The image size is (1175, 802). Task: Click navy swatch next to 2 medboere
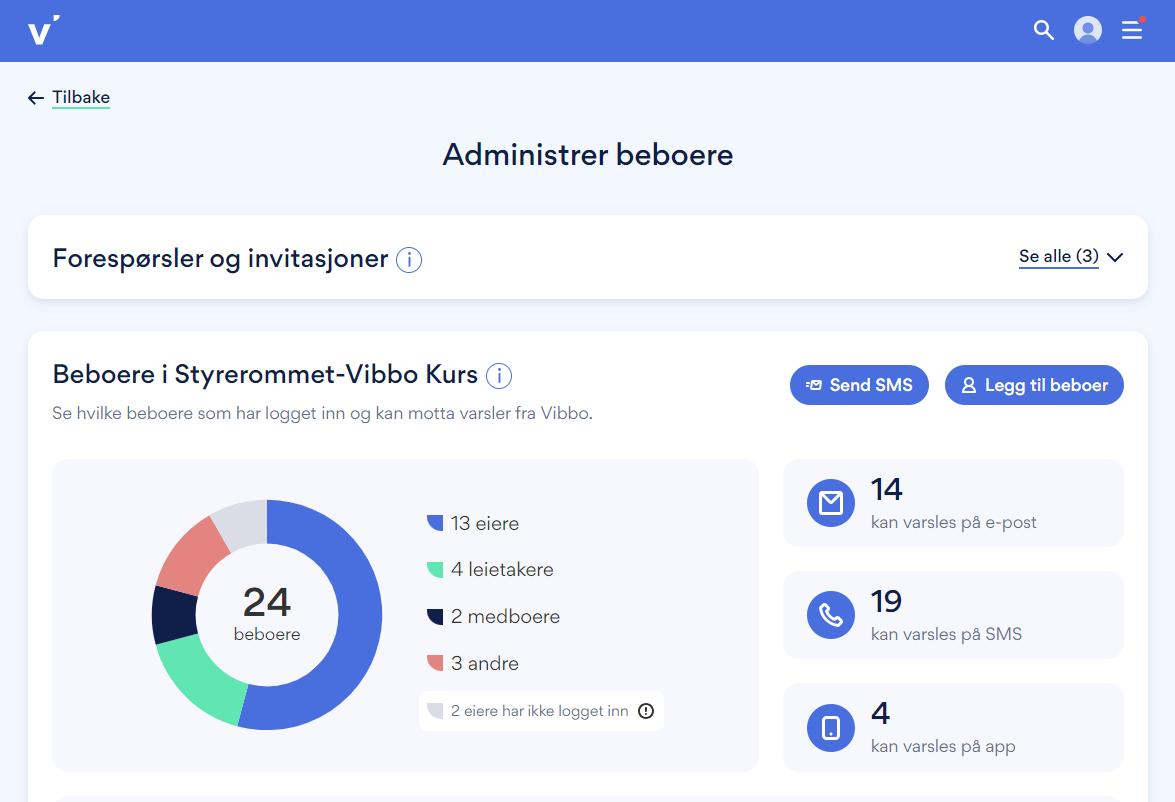click(435, 616)
